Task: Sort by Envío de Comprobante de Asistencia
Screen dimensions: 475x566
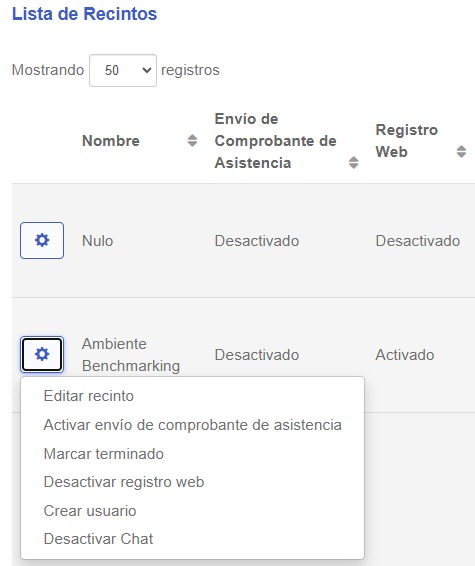Action: coord(353,163)
